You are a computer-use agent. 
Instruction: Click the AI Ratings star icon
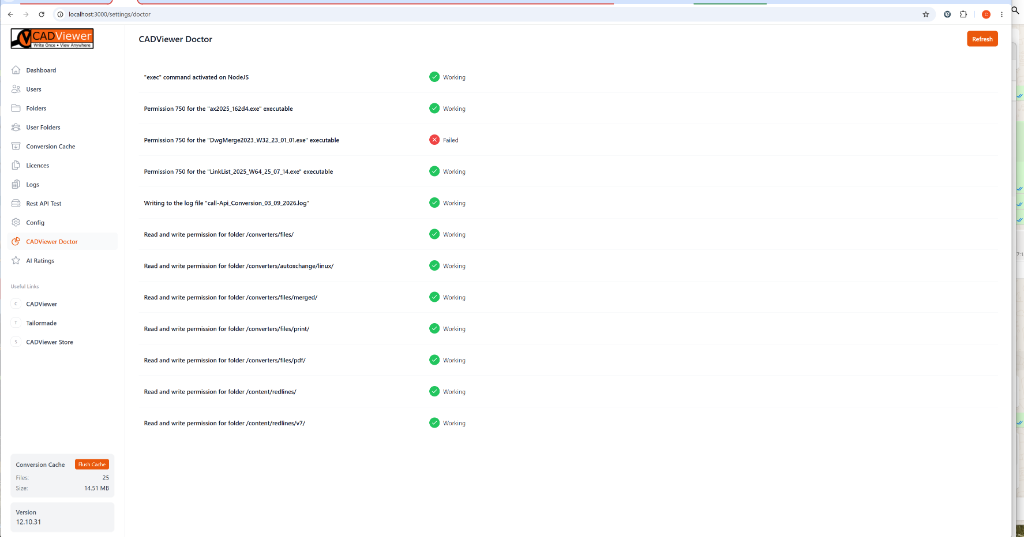(x=16, y=261)
